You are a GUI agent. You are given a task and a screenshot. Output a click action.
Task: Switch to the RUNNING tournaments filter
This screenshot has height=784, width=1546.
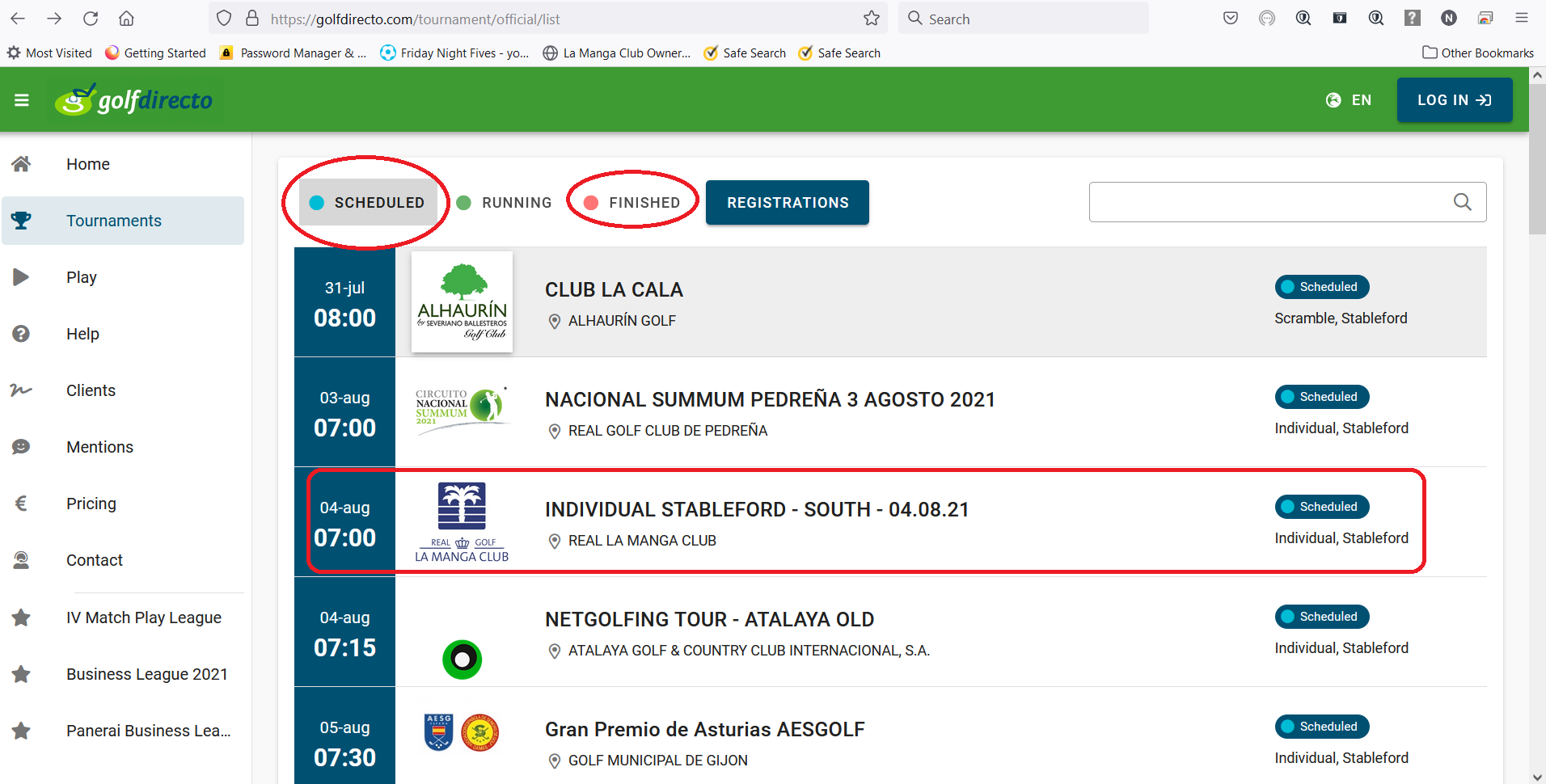tap(504, 202)
